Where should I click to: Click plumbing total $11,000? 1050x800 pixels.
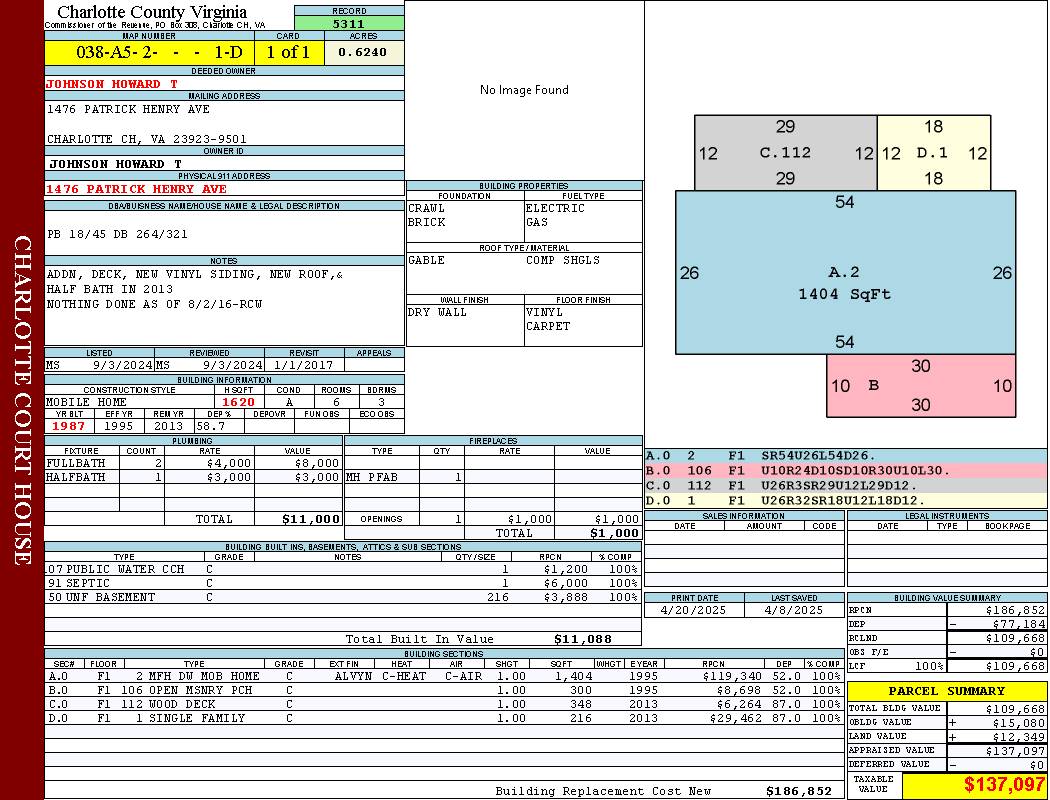point(311,519)
